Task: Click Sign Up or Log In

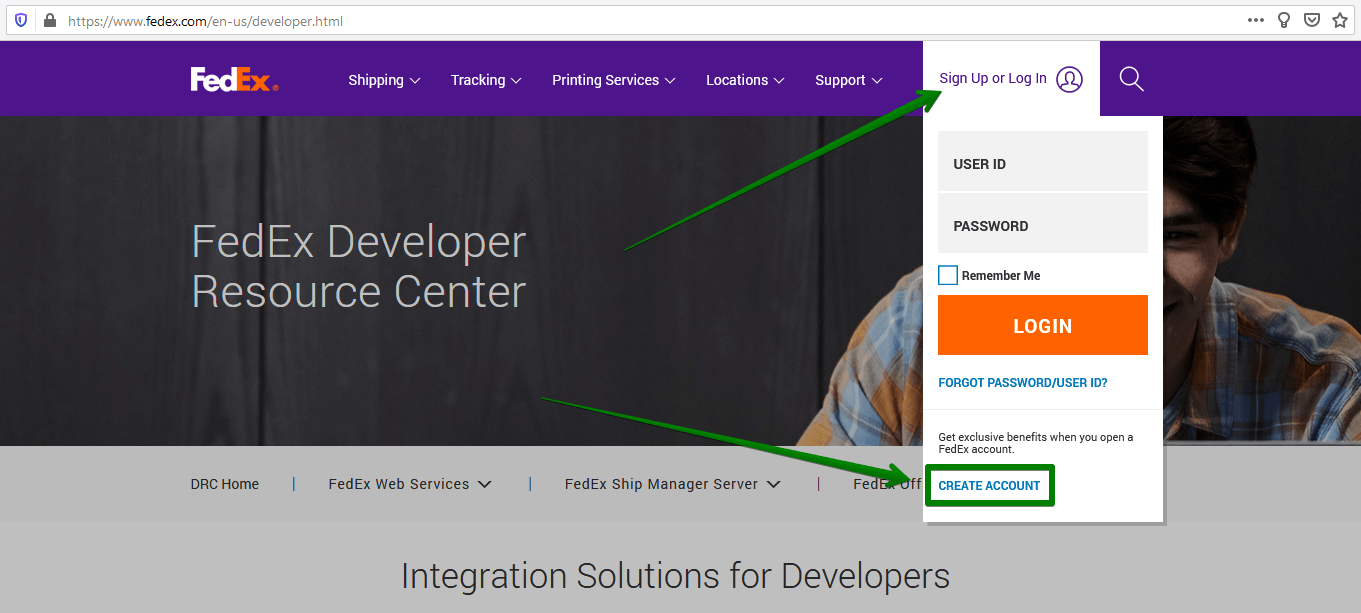Action: (993, 78)
